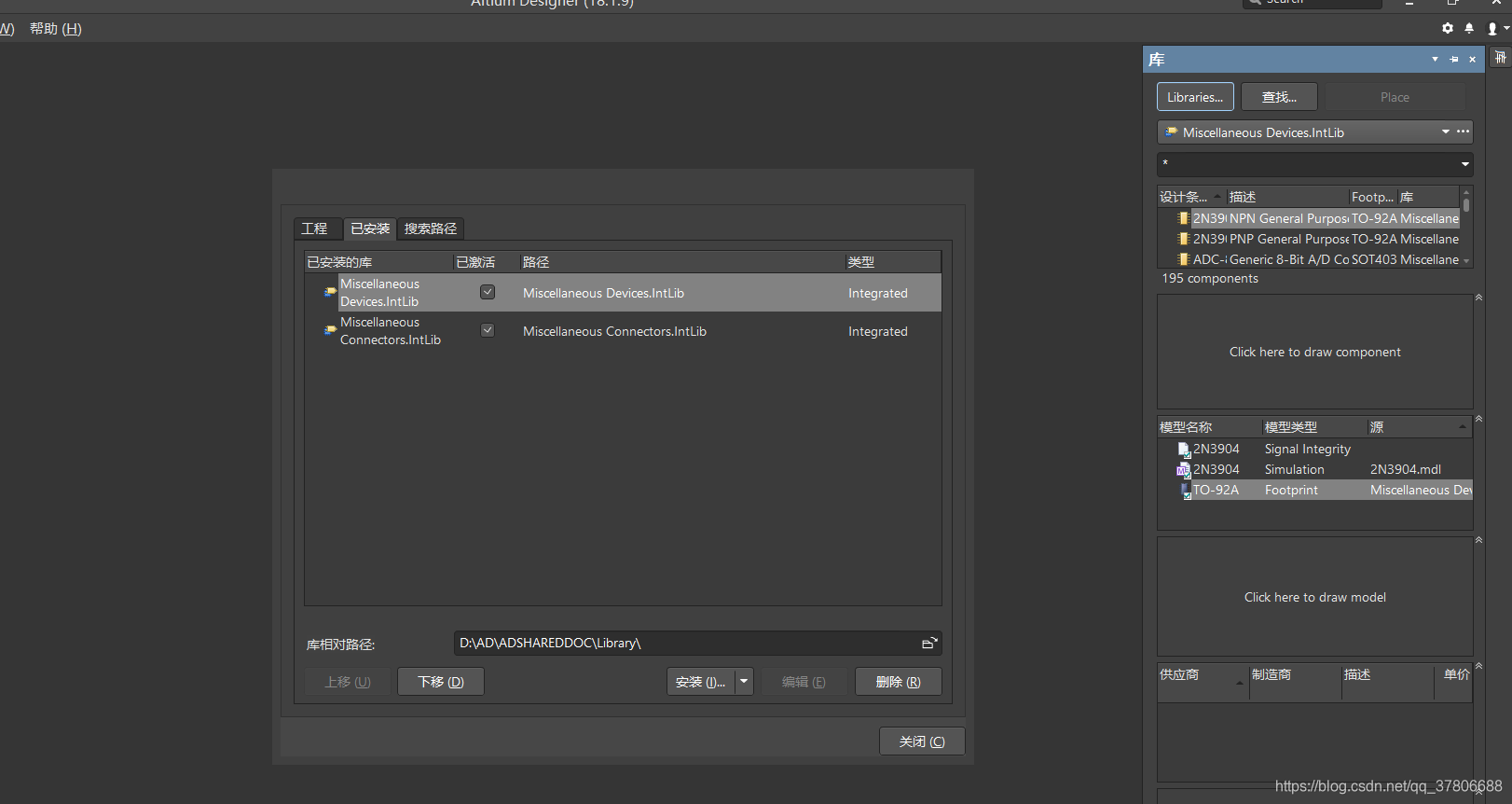Collapse the model preview section
The image size is (1512, 804).
pyautogui.click(x=1478, y=540)
